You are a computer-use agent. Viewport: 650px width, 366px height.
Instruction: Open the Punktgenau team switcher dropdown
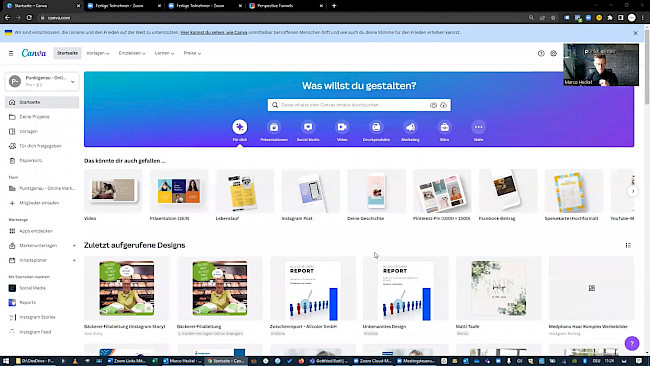(41, 81)
